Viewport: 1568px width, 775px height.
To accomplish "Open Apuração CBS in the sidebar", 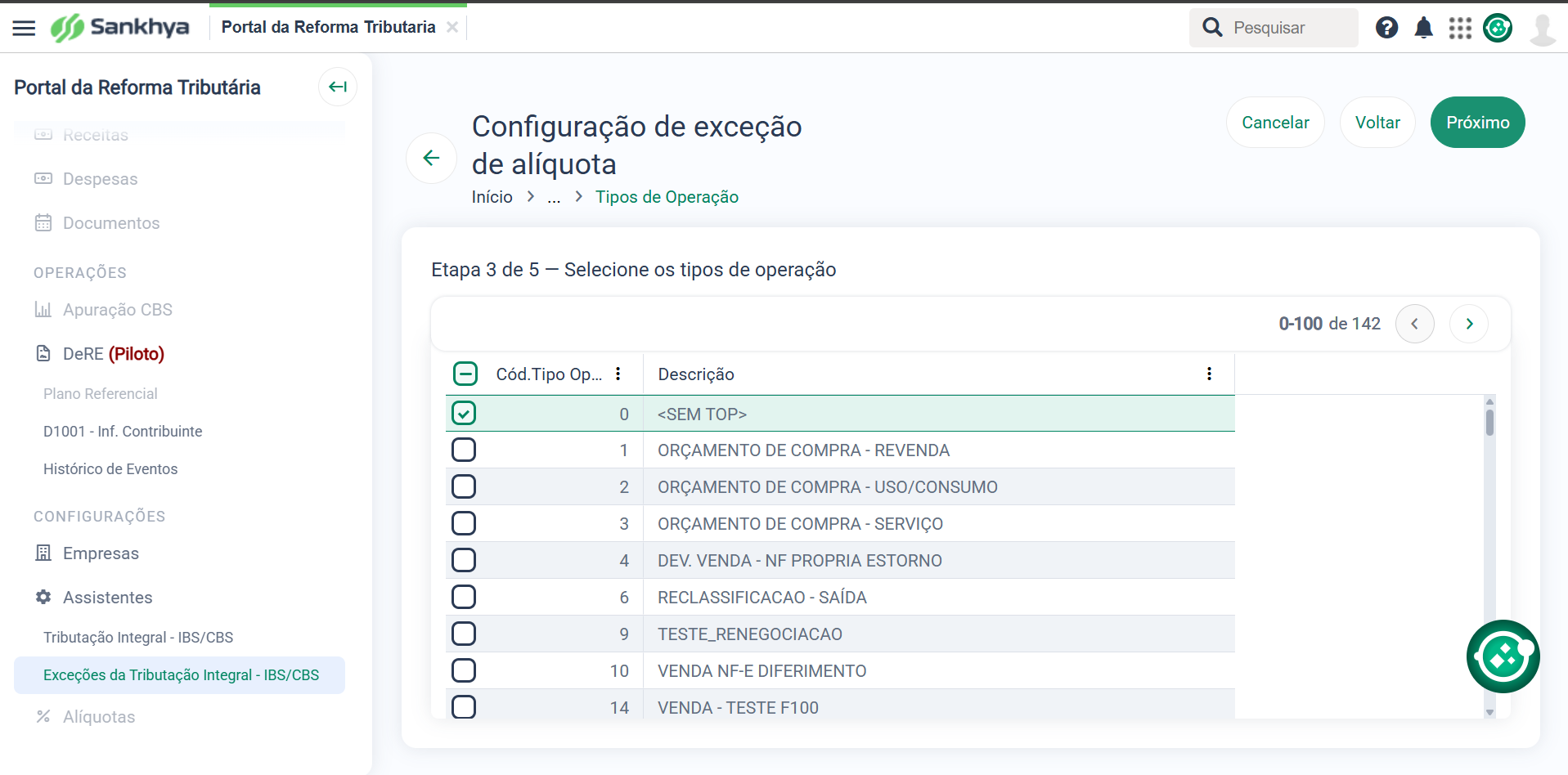I will [x=118, y=310].
